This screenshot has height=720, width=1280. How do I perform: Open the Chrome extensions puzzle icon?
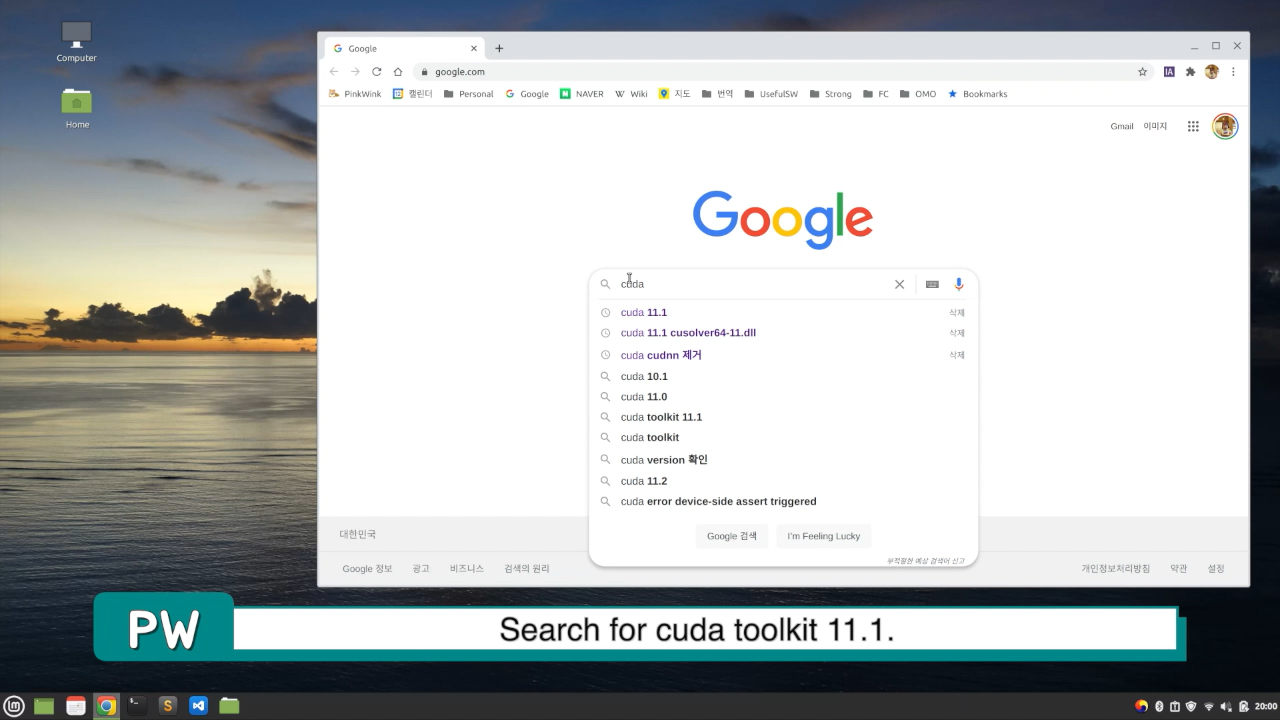pyautogui.click(x=1190, y=72)
